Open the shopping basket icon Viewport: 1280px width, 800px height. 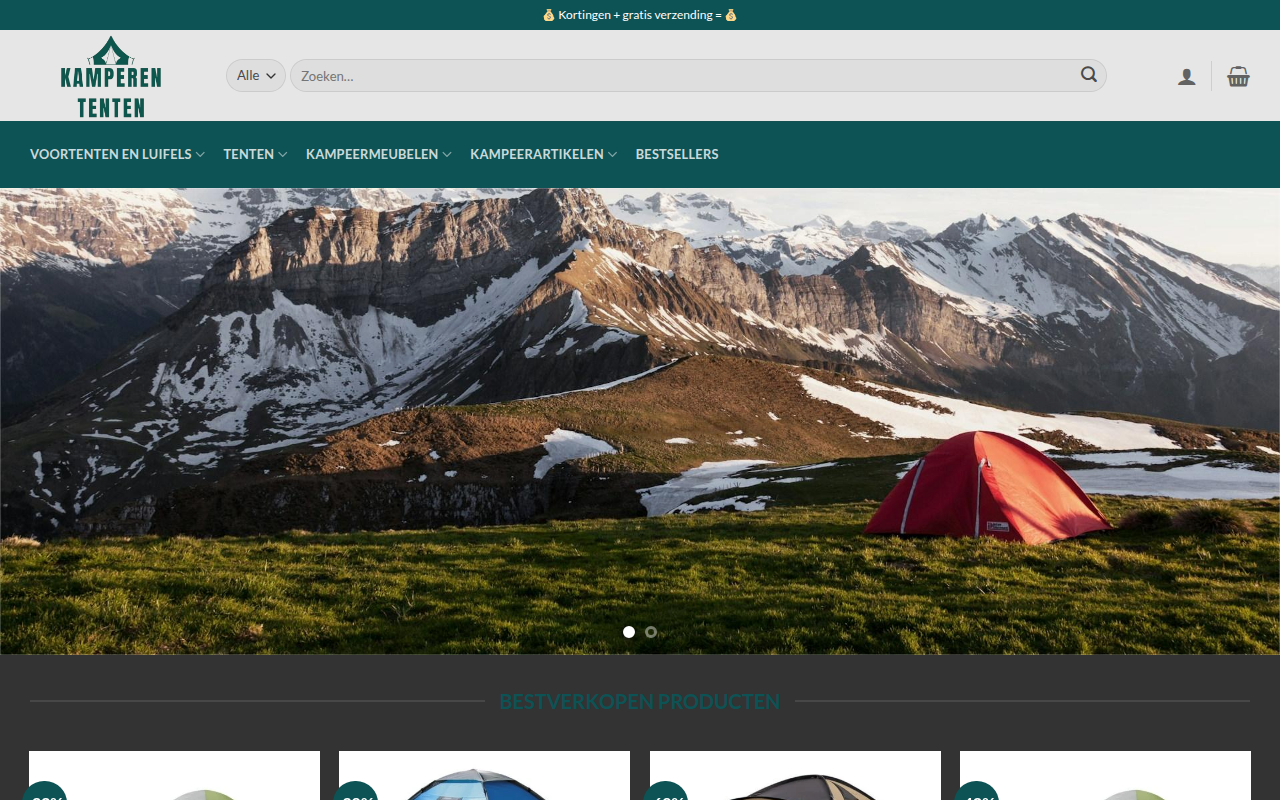click(x=1239, y=76)
